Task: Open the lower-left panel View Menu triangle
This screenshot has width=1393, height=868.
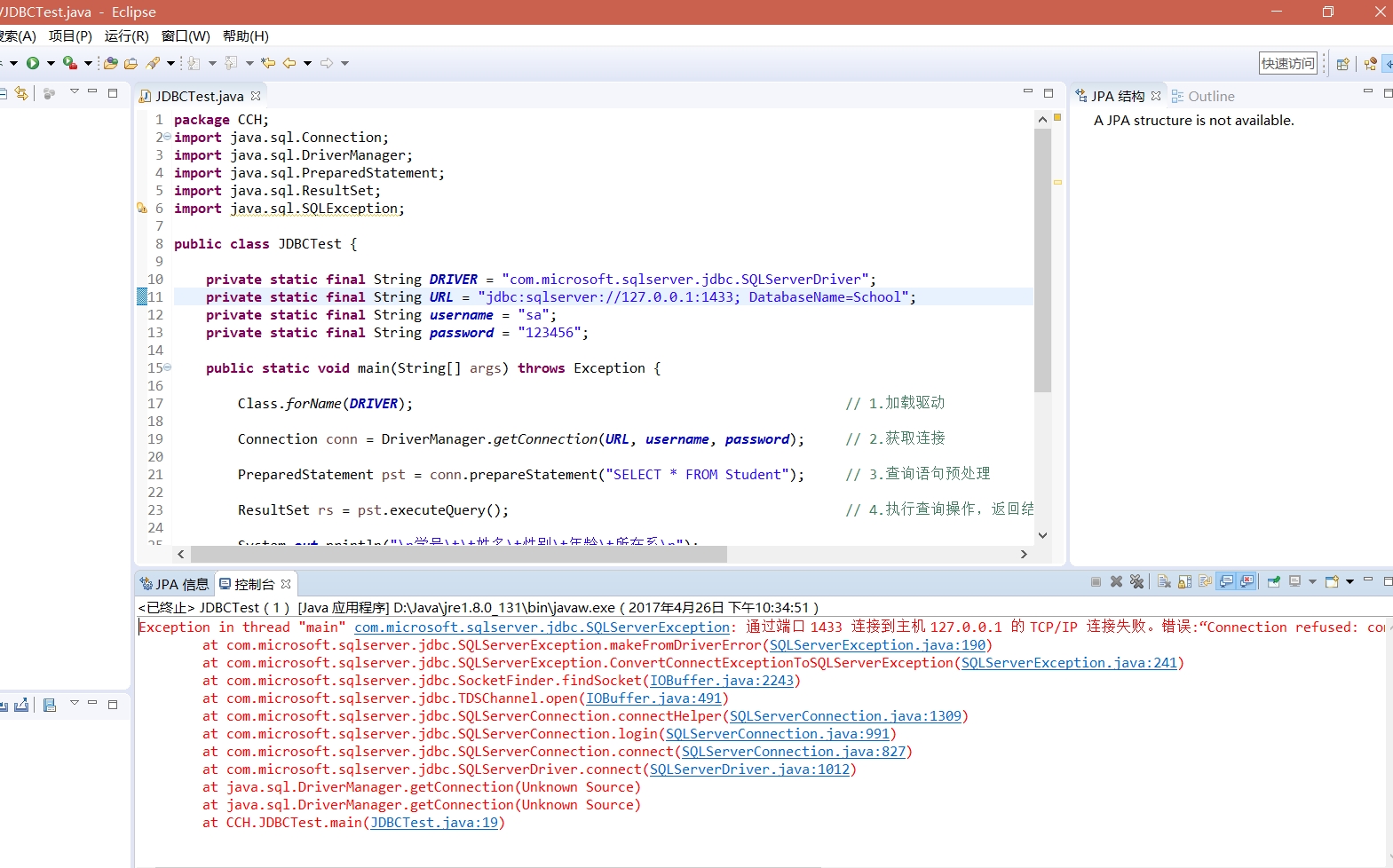Action: (x=75, y=703)
